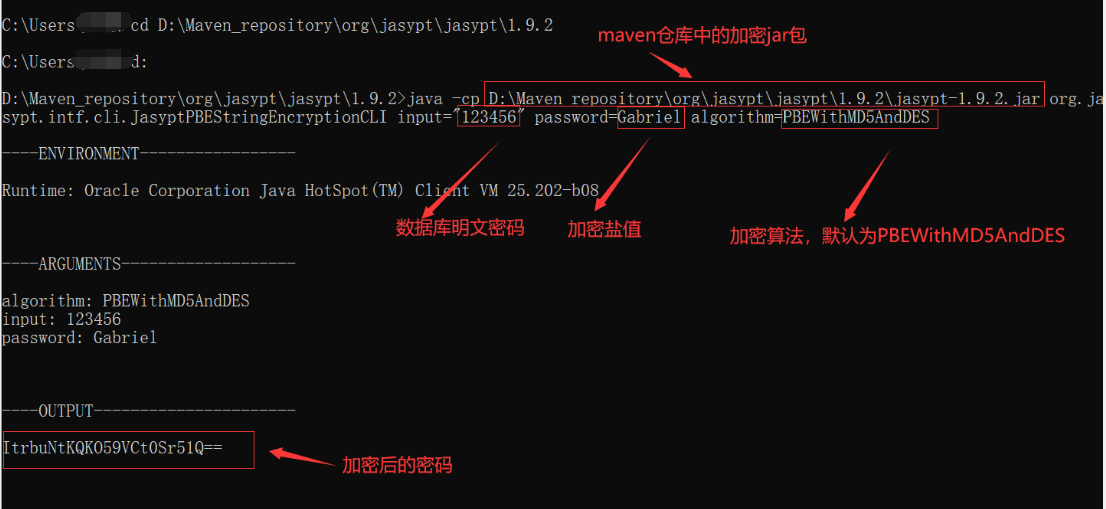Click the red arrow pointing at encrypted output
The image size is (1106, 509).
(303, 458)
